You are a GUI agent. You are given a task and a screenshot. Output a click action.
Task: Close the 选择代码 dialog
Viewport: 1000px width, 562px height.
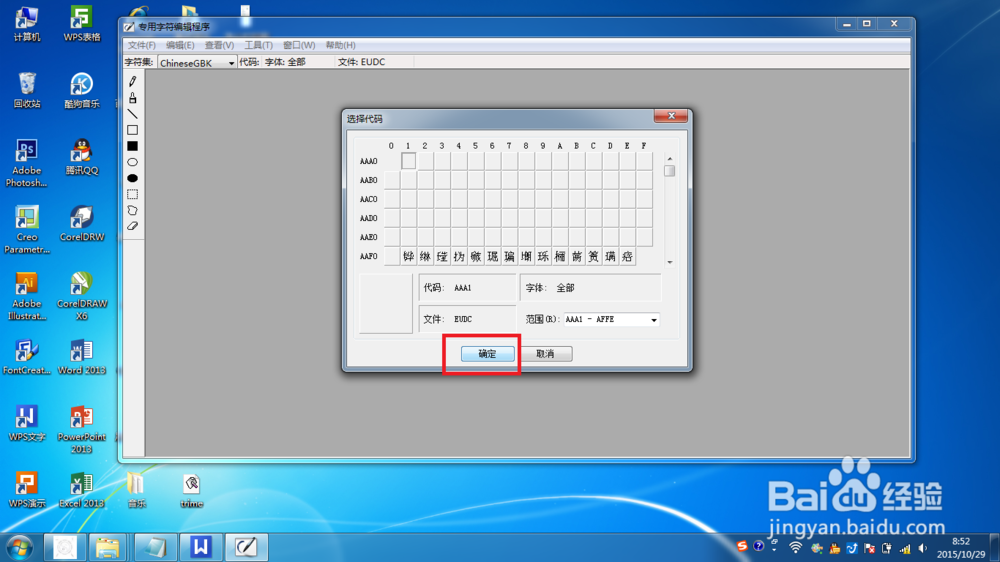(x=671, y=116)
